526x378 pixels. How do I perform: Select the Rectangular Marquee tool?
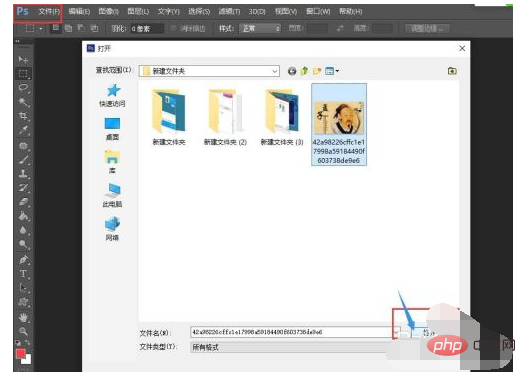[x=23, y=73]
